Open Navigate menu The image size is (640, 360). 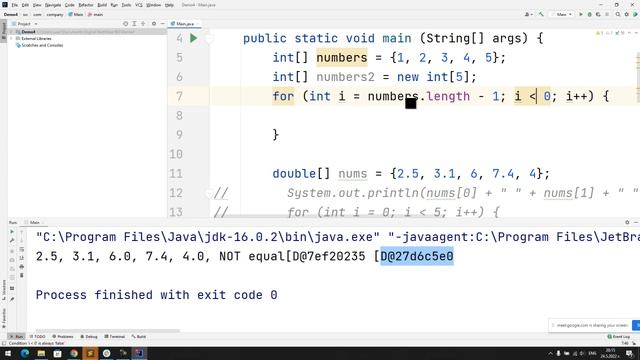[53, 5]
